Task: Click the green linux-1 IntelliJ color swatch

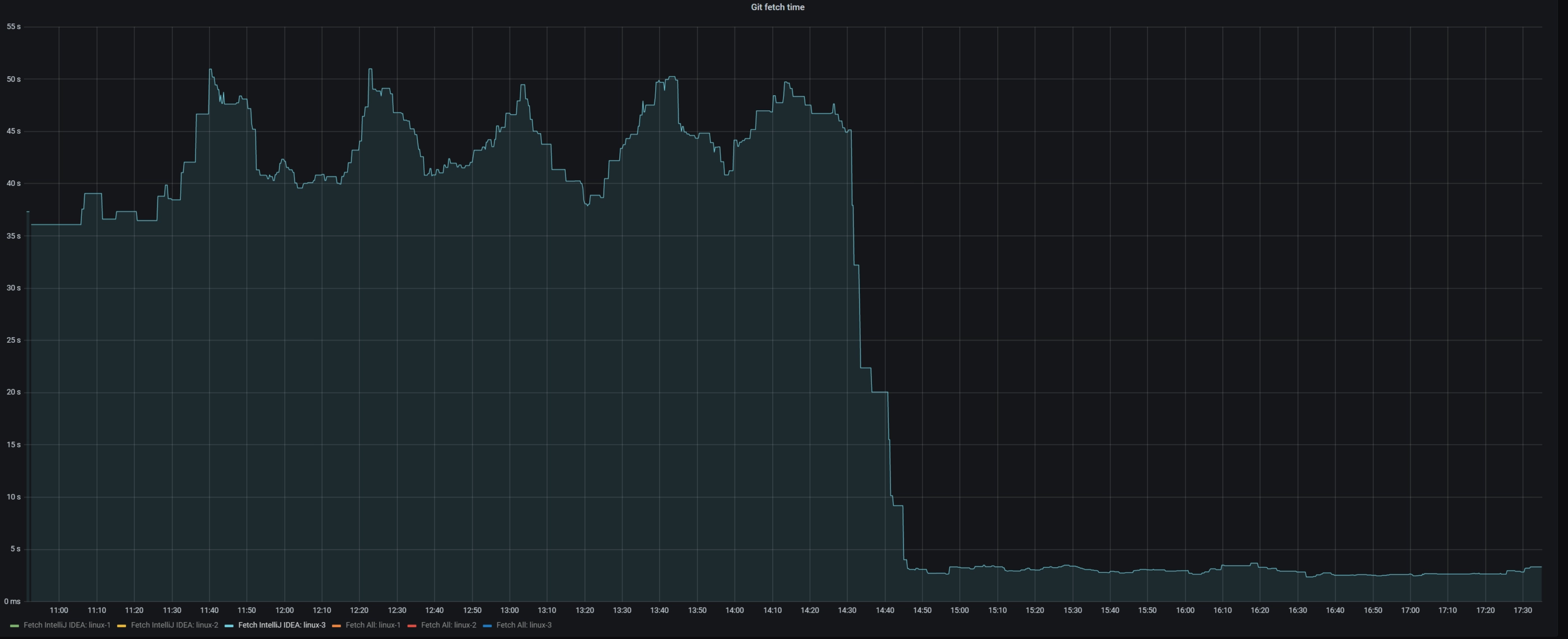Action: [15, 626]
